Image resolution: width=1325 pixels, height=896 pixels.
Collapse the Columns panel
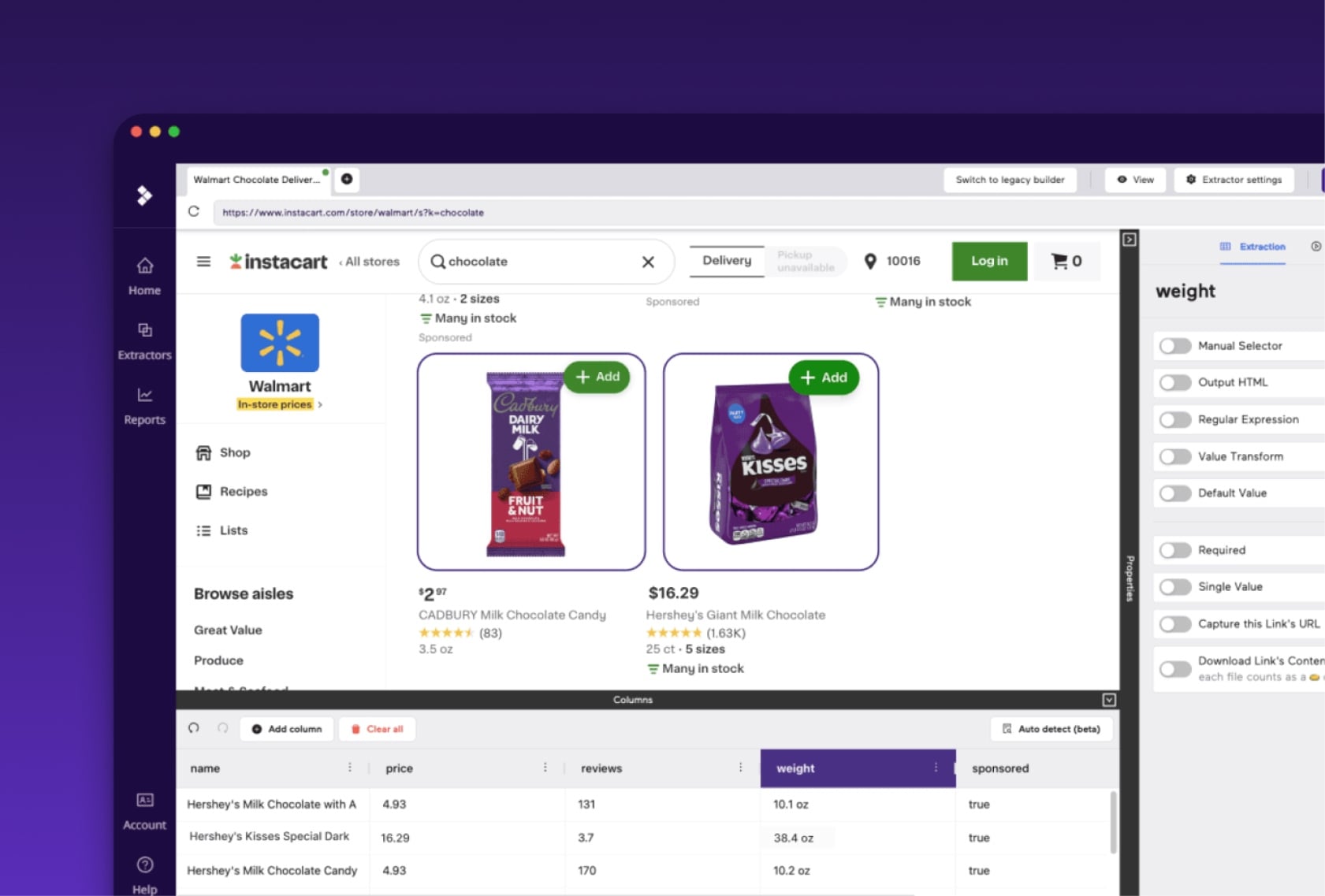pyautogui.click(x=1109, y=700)
